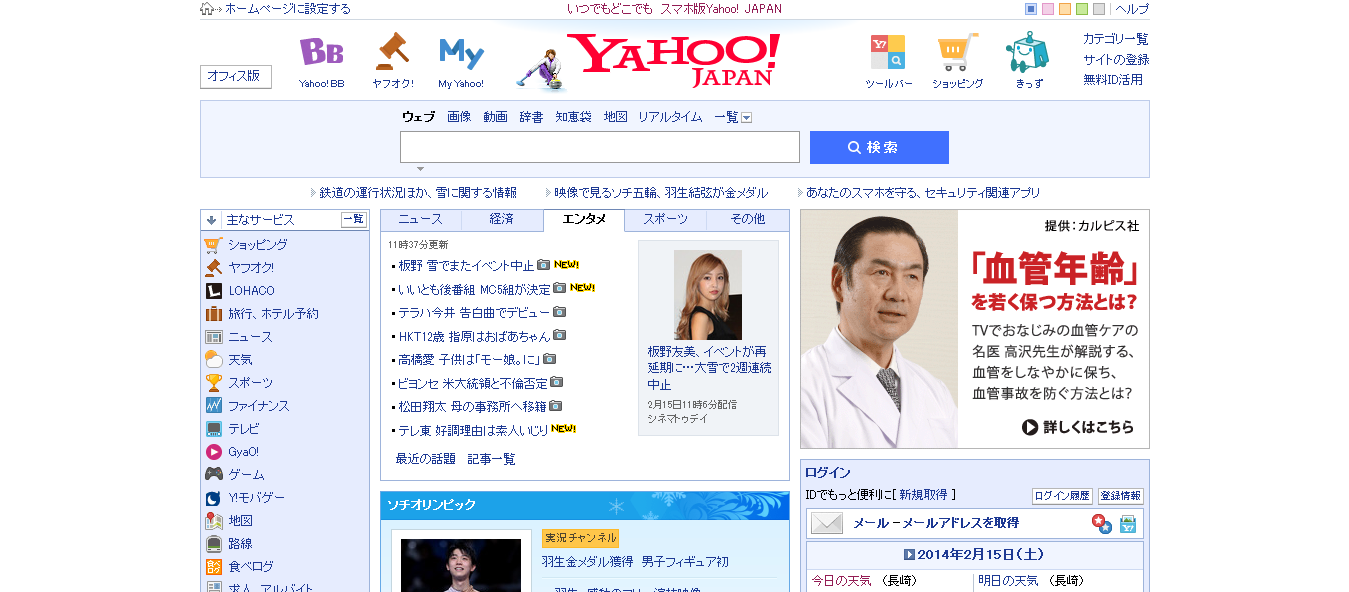Viewport: 1349px width, 592px height.
Task: Switch to the その他 news tab
Action: click(x=747, y=219)
